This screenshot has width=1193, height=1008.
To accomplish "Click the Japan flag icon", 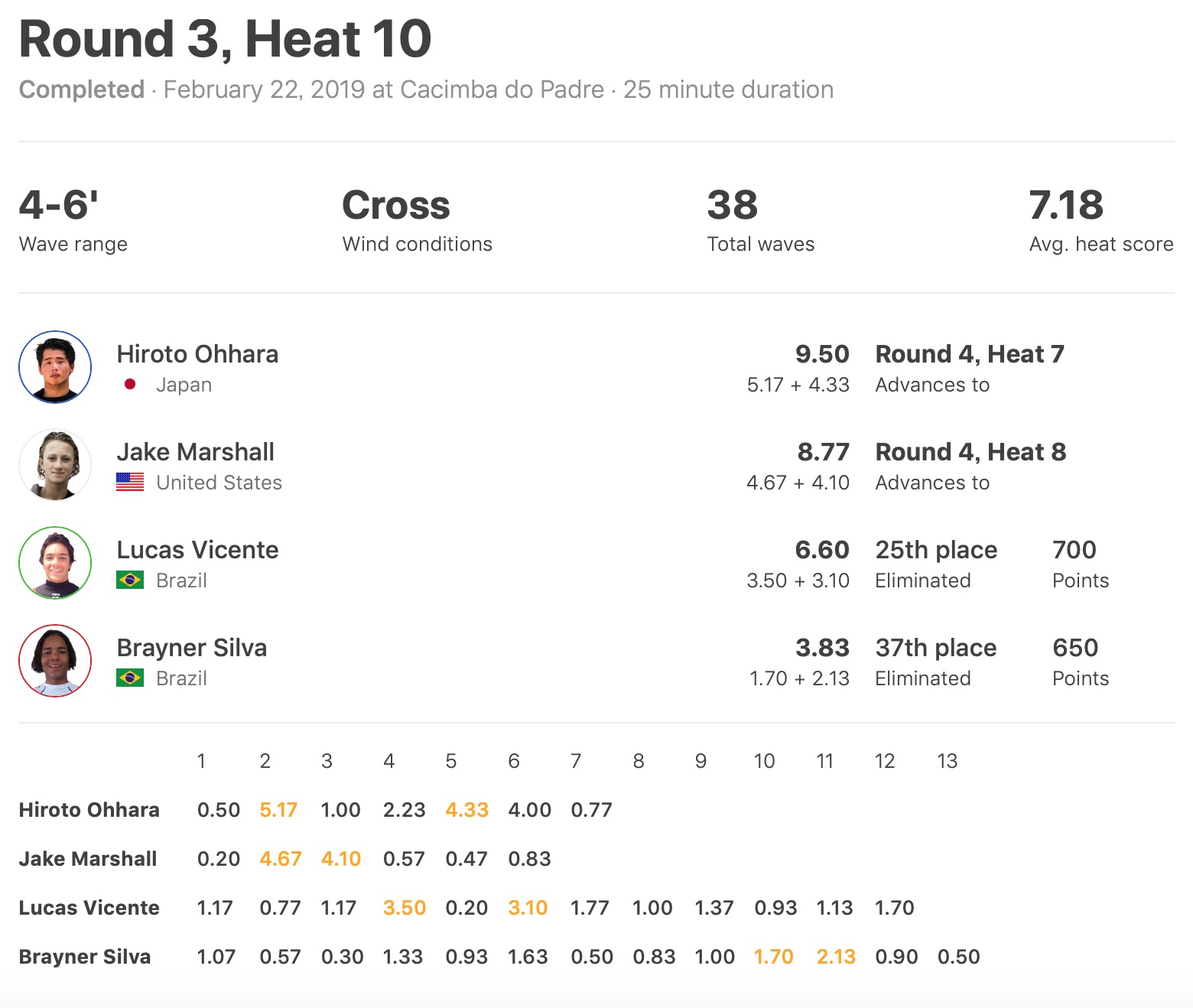I will click(130, 385).
